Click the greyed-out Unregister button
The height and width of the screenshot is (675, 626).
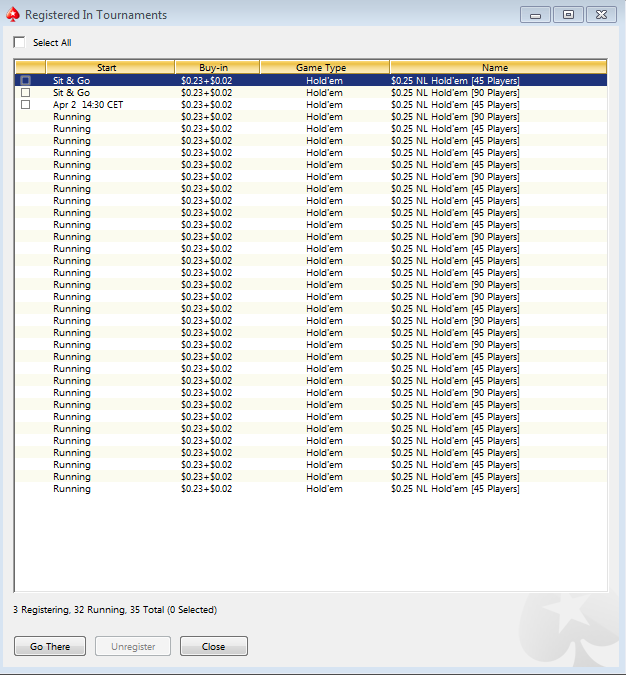pos(133,646)
